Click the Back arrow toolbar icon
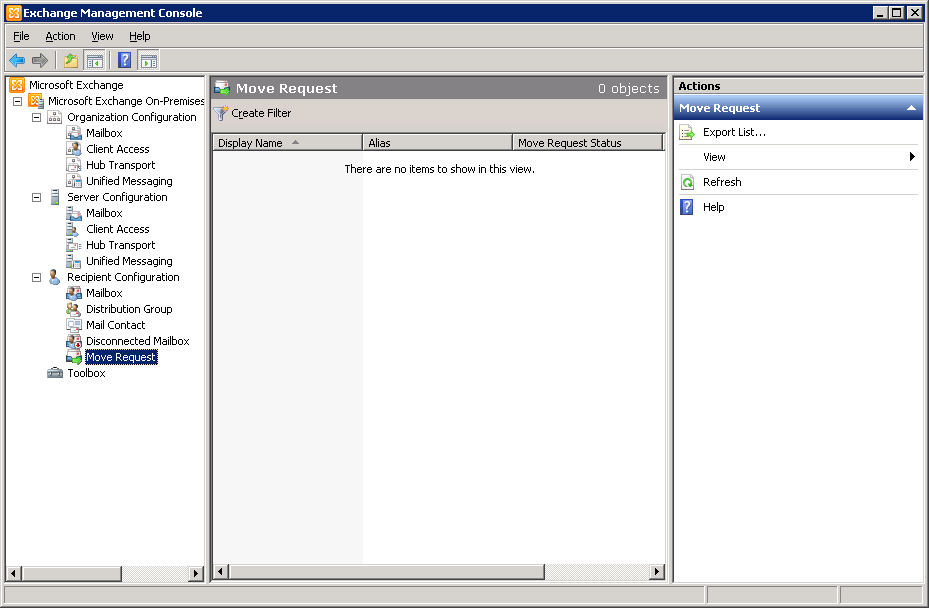 (x=17, y=60)
